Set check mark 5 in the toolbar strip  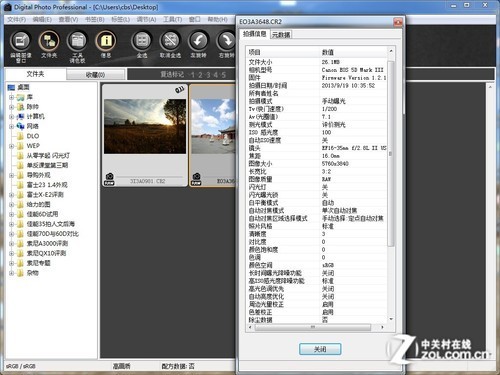224,75
